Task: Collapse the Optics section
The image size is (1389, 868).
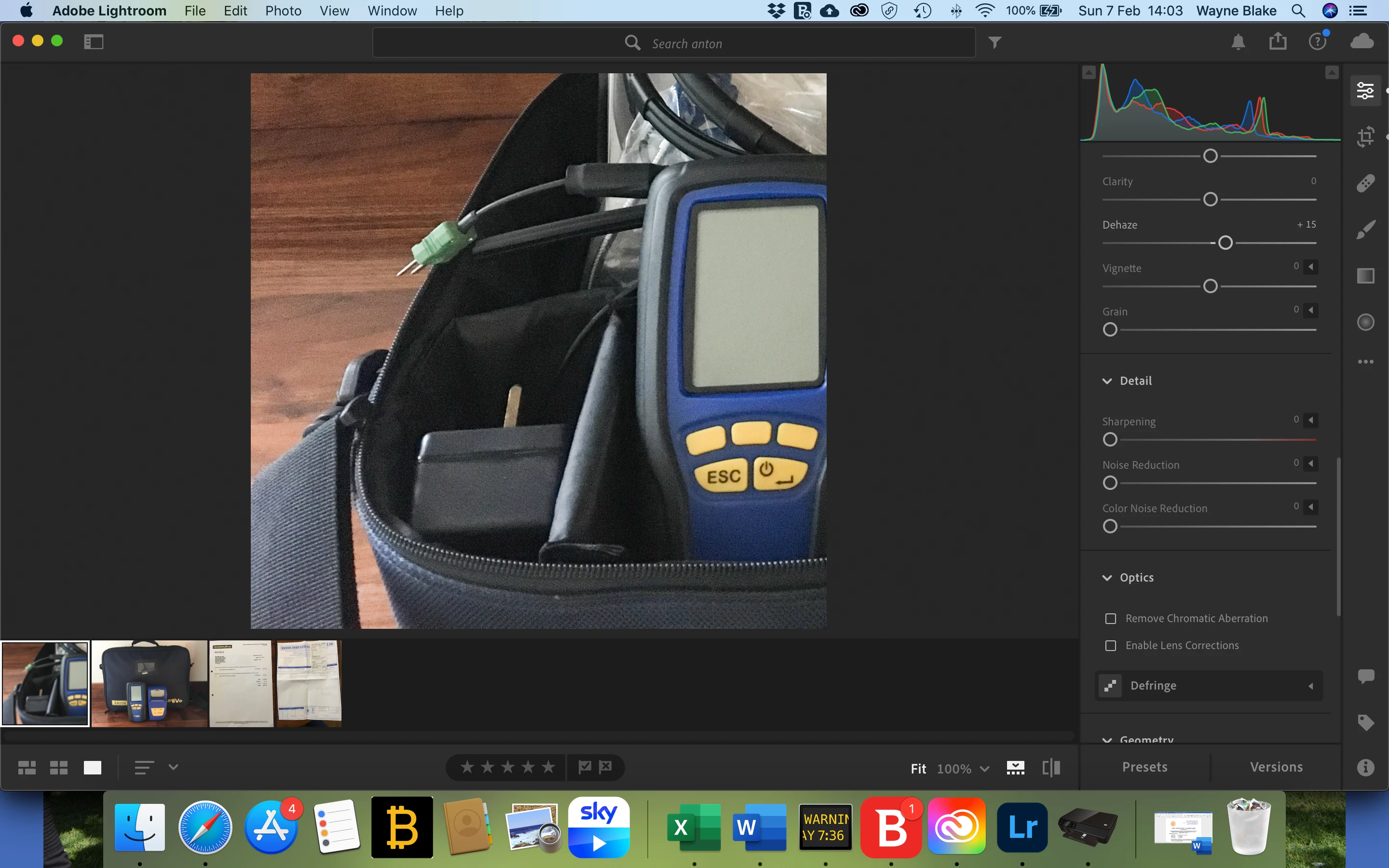Action: pos(1107,578)
